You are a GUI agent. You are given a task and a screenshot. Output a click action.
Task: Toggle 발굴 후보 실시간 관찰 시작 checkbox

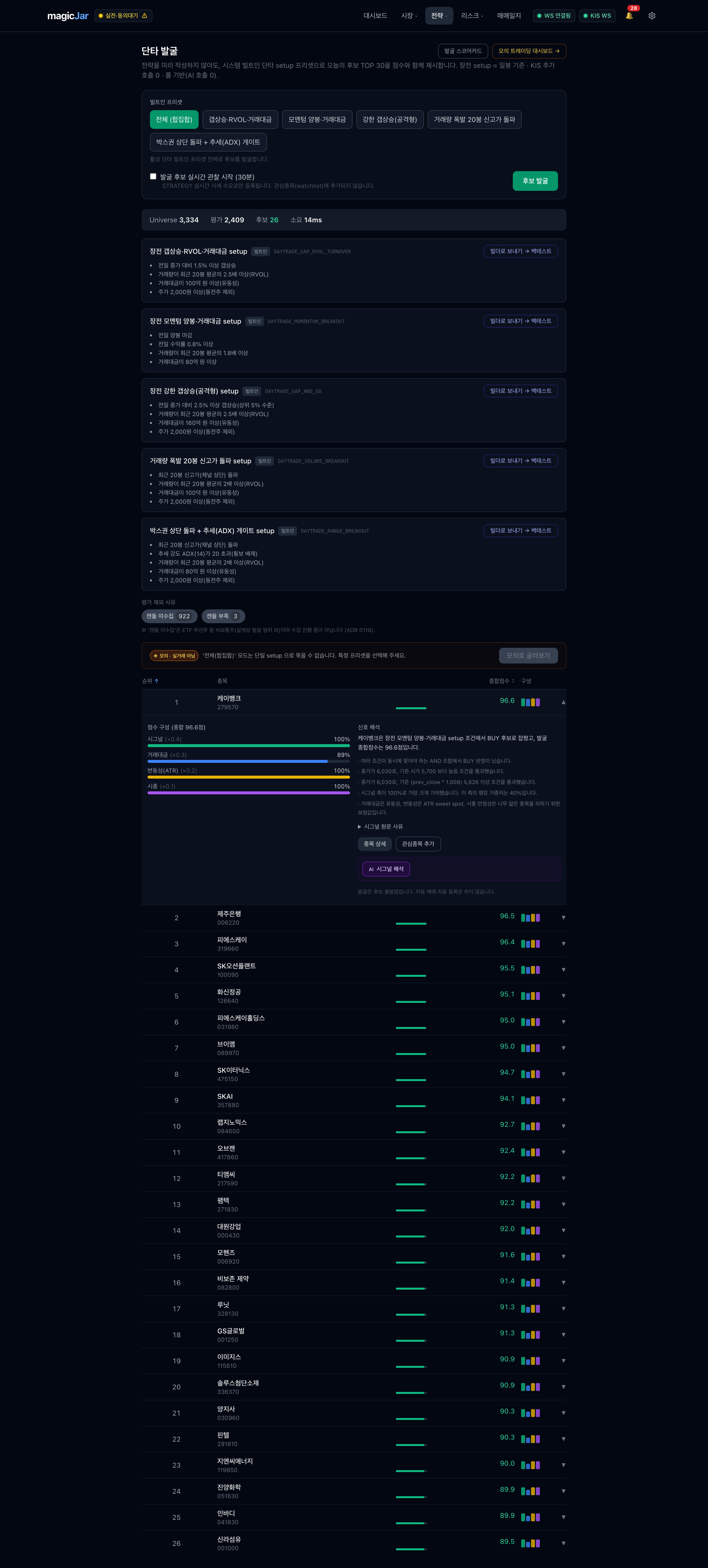[x=153, y=177]
